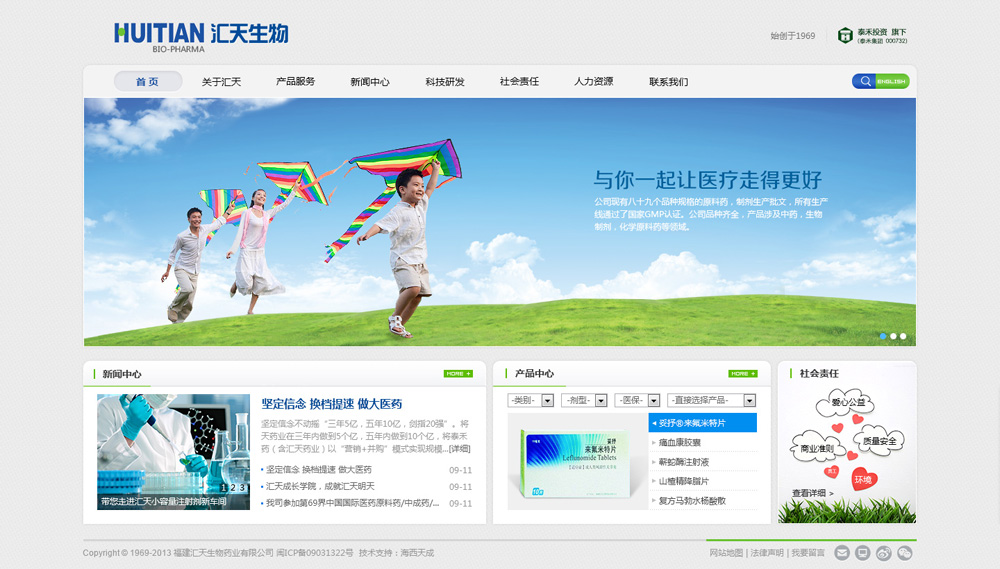Select the third banner slide dot
This screenshot has height=569, width=1000.
(903, 336)
